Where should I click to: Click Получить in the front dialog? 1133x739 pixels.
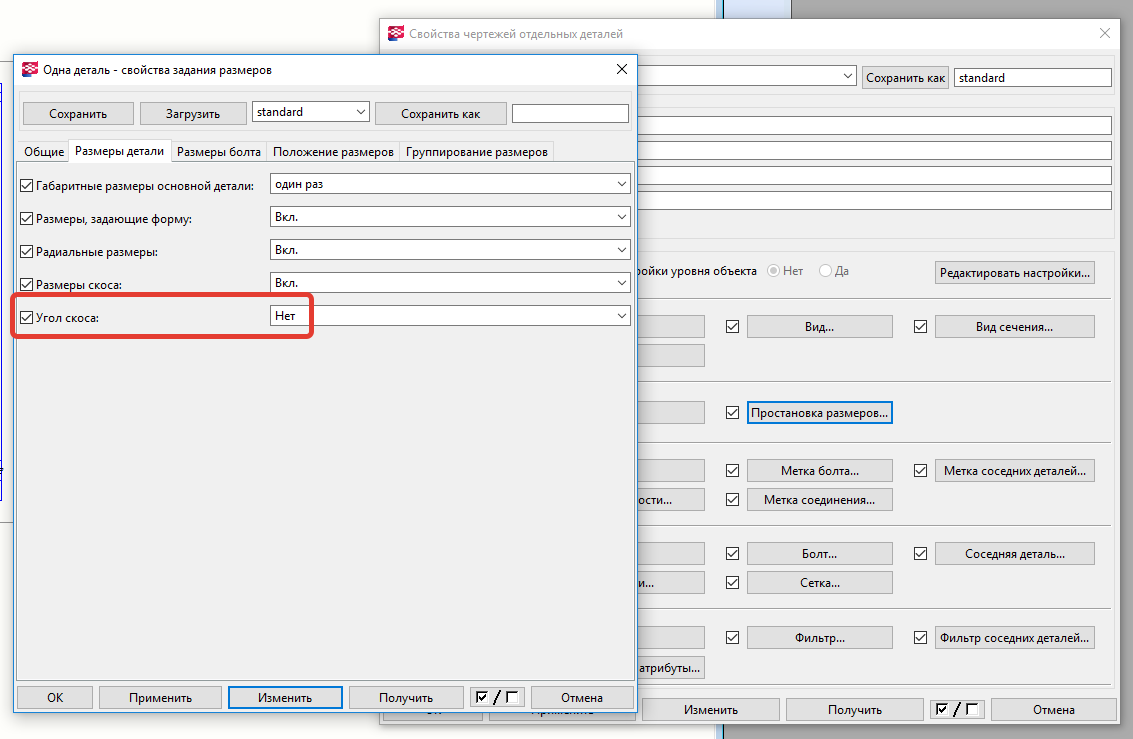click(x=406, y=697)
